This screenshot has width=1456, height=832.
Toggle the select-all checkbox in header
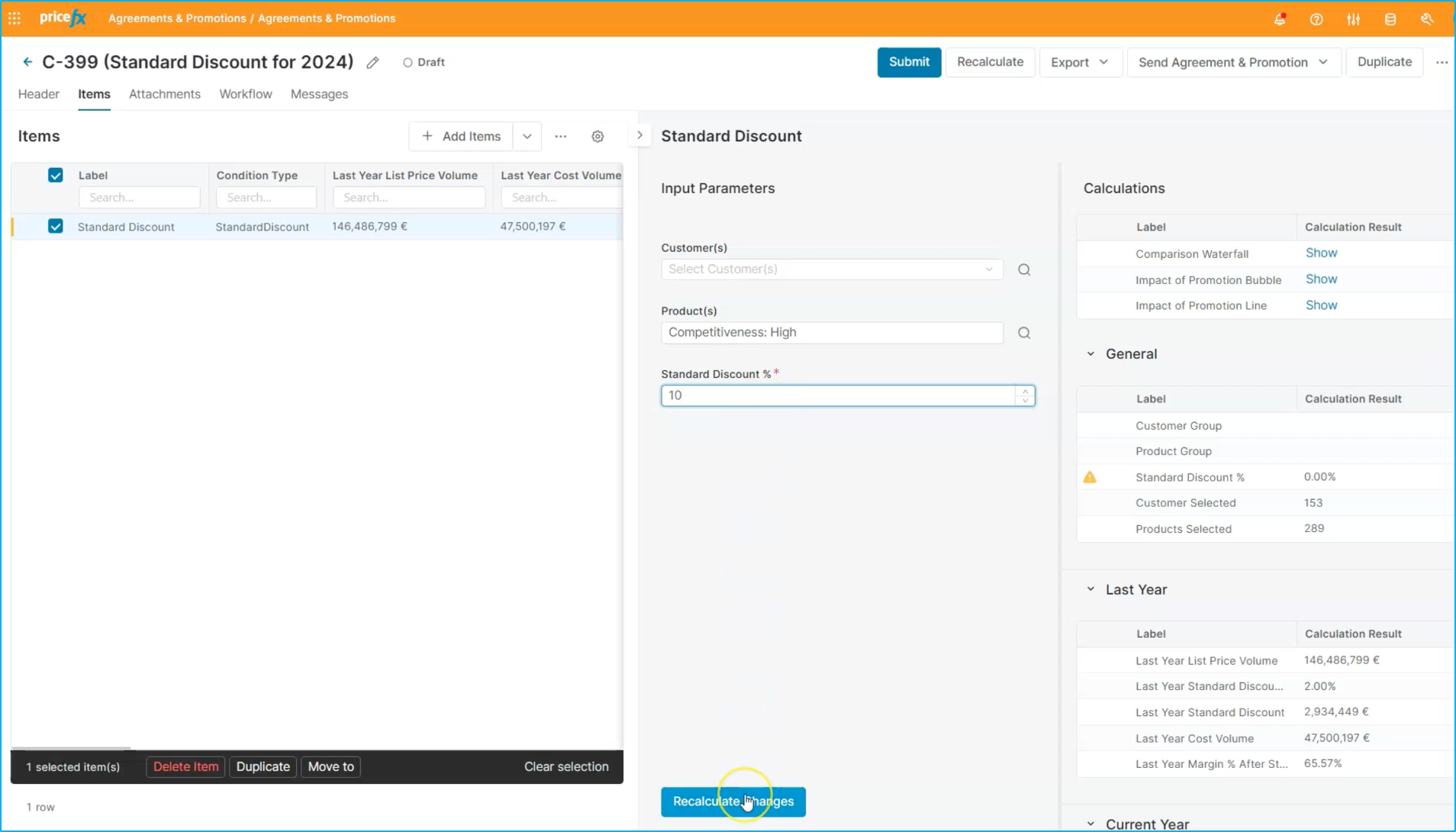(x=56, y=176)
